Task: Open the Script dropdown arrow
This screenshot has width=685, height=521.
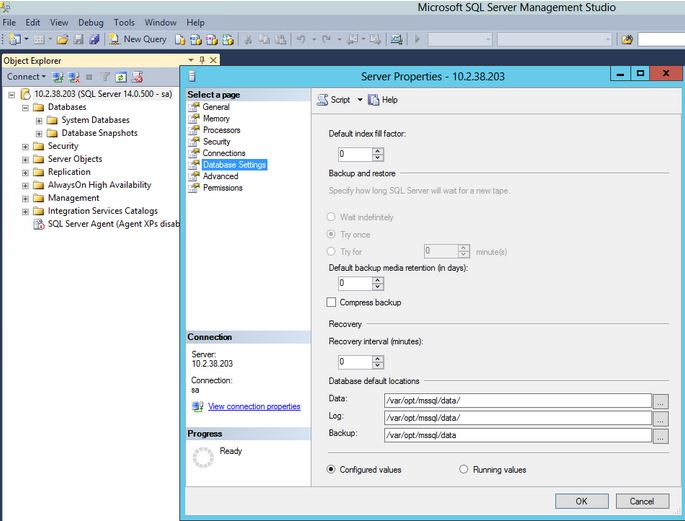Action: click(x=360, y=100)
